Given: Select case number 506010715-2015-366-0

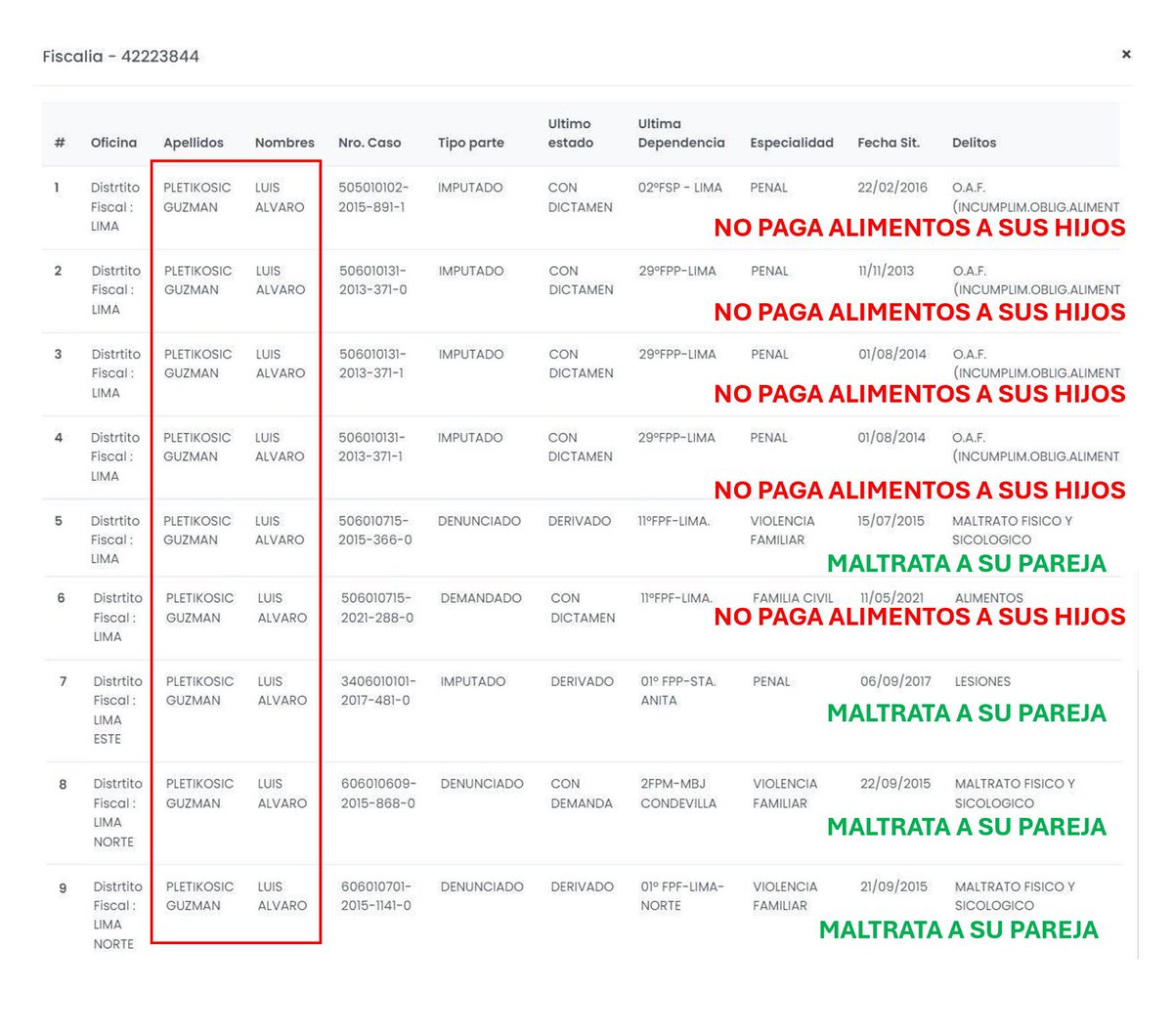Looking at the screenshot, I should 375,530.
